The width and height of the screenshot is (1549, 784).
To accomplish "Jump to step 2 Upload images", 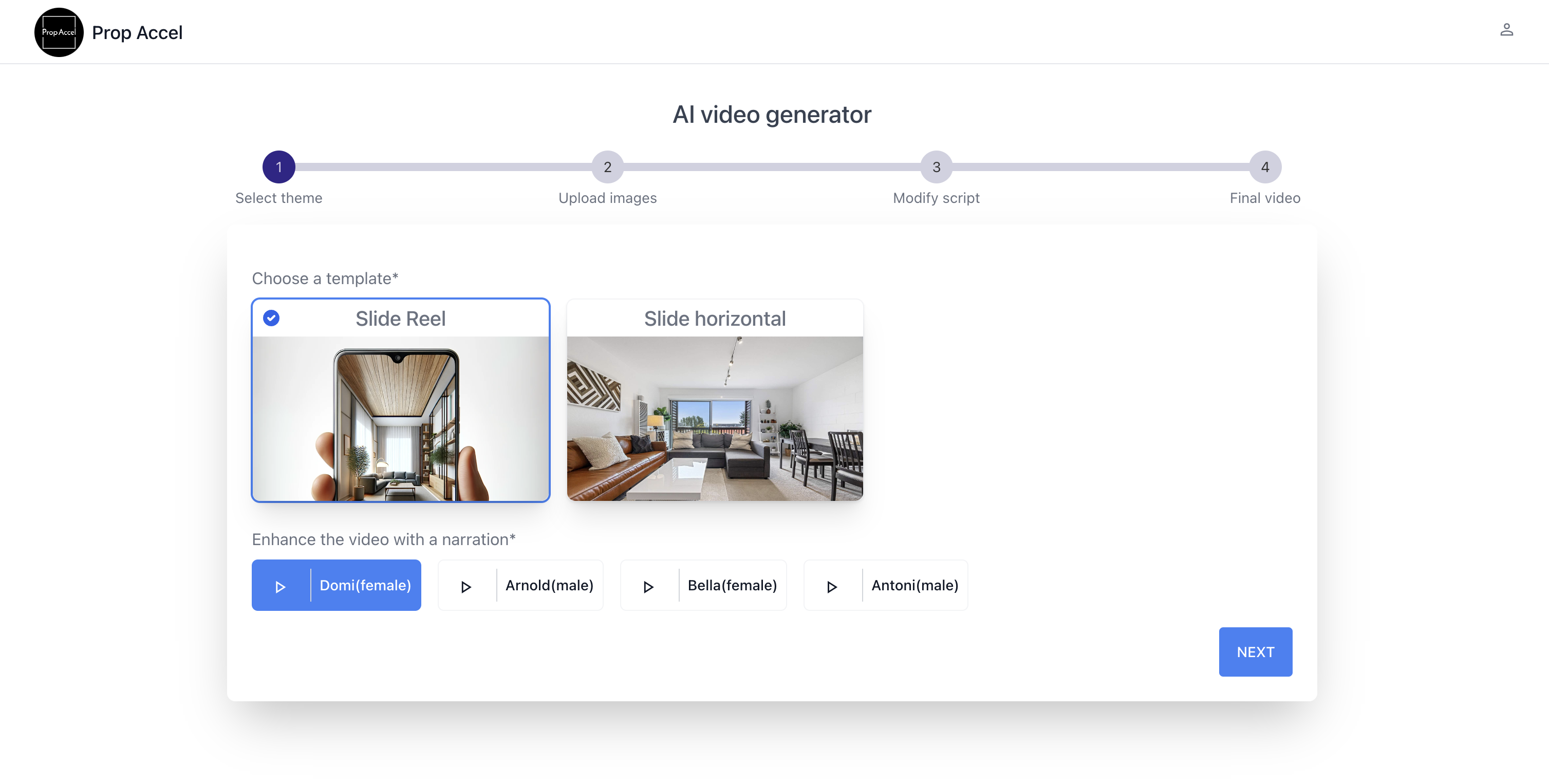I will 607,167.
